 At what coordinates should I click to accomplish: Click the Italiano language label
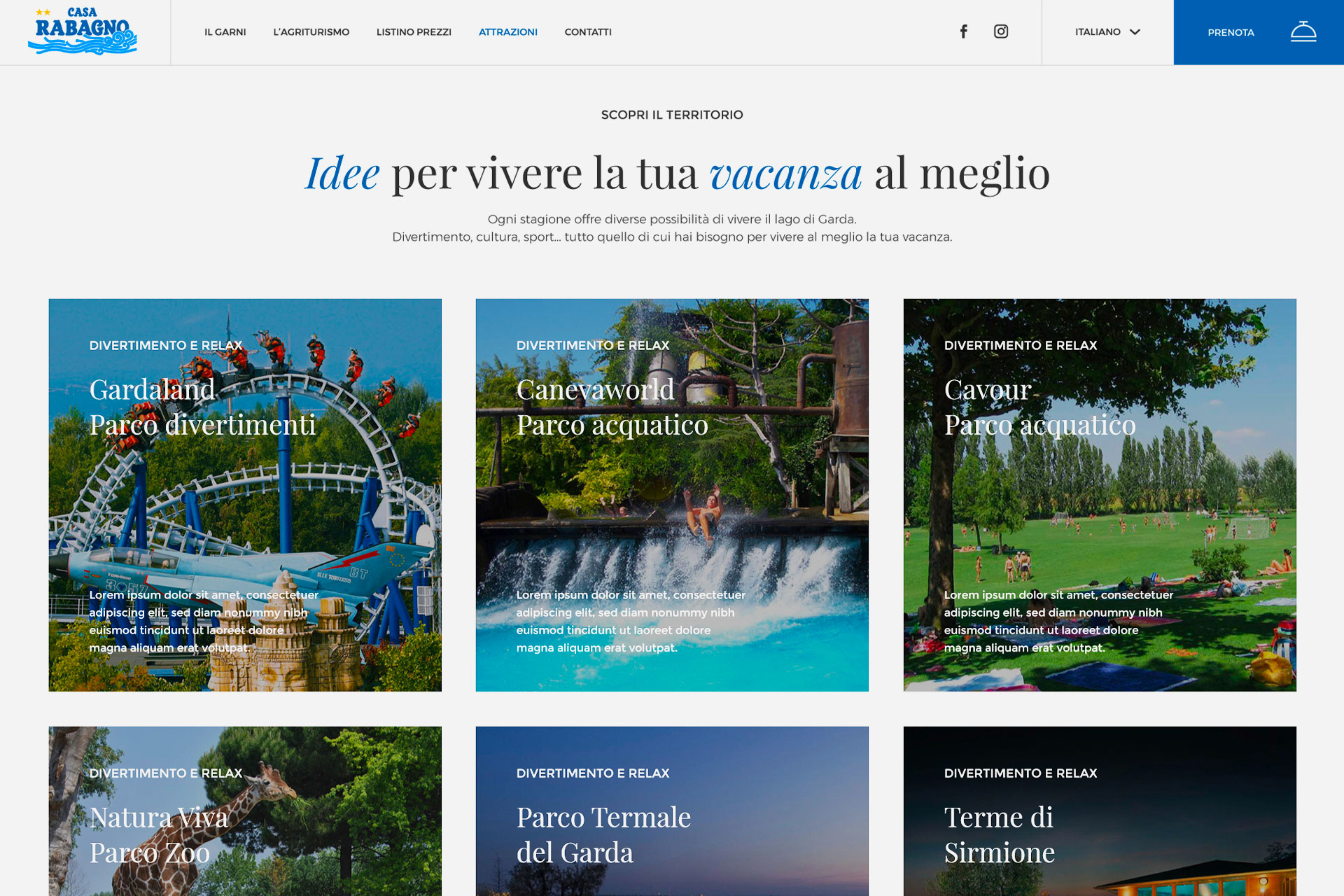tap(1098, 32)
